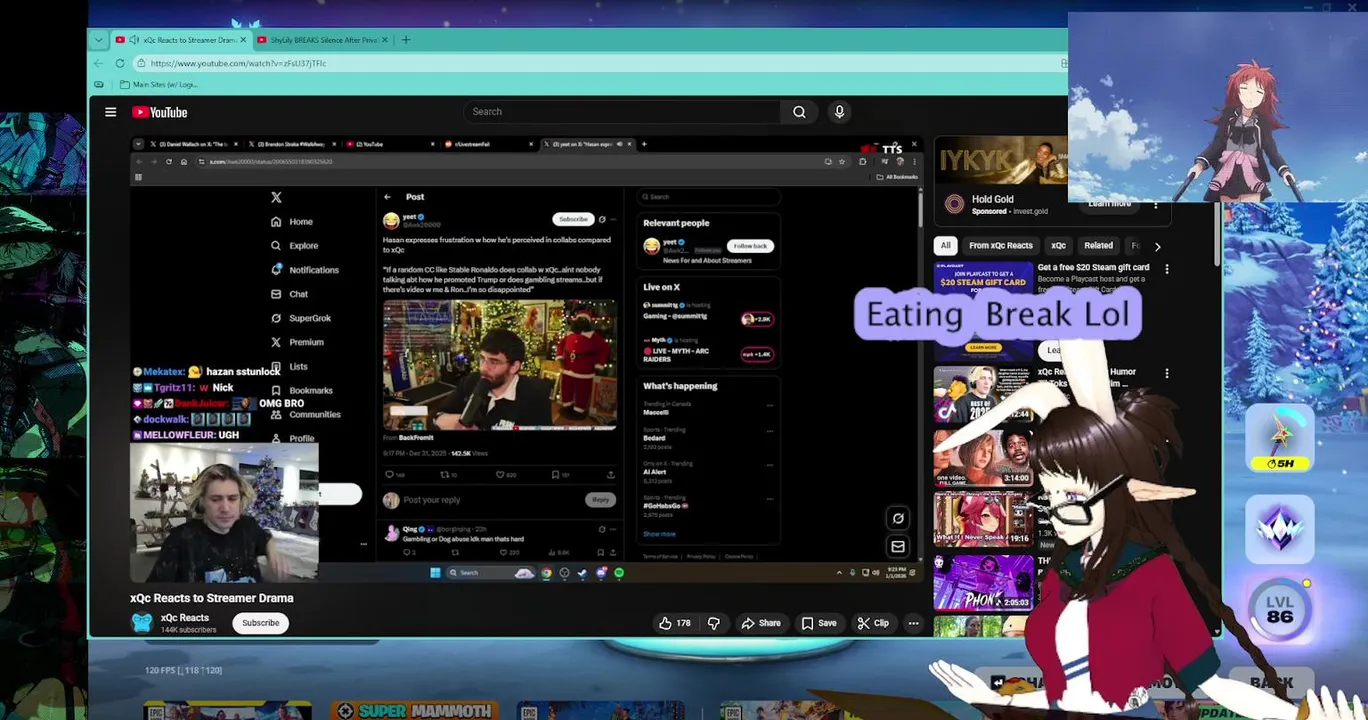This screenshot has height=720, width=1368.
Task: Click the YouTube search magnifier button
Action: [799, 112]
